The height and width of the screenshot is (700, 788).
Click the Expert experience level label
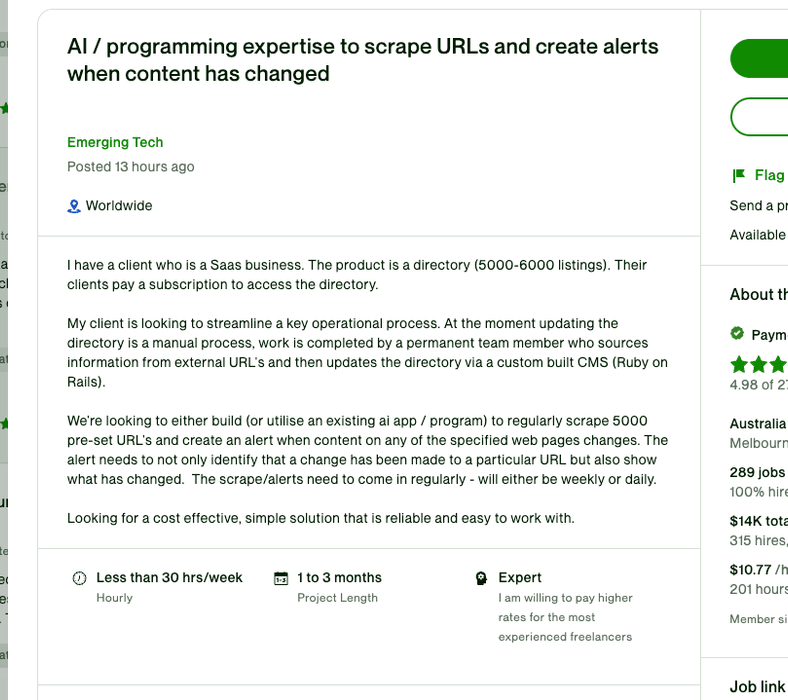520,578
